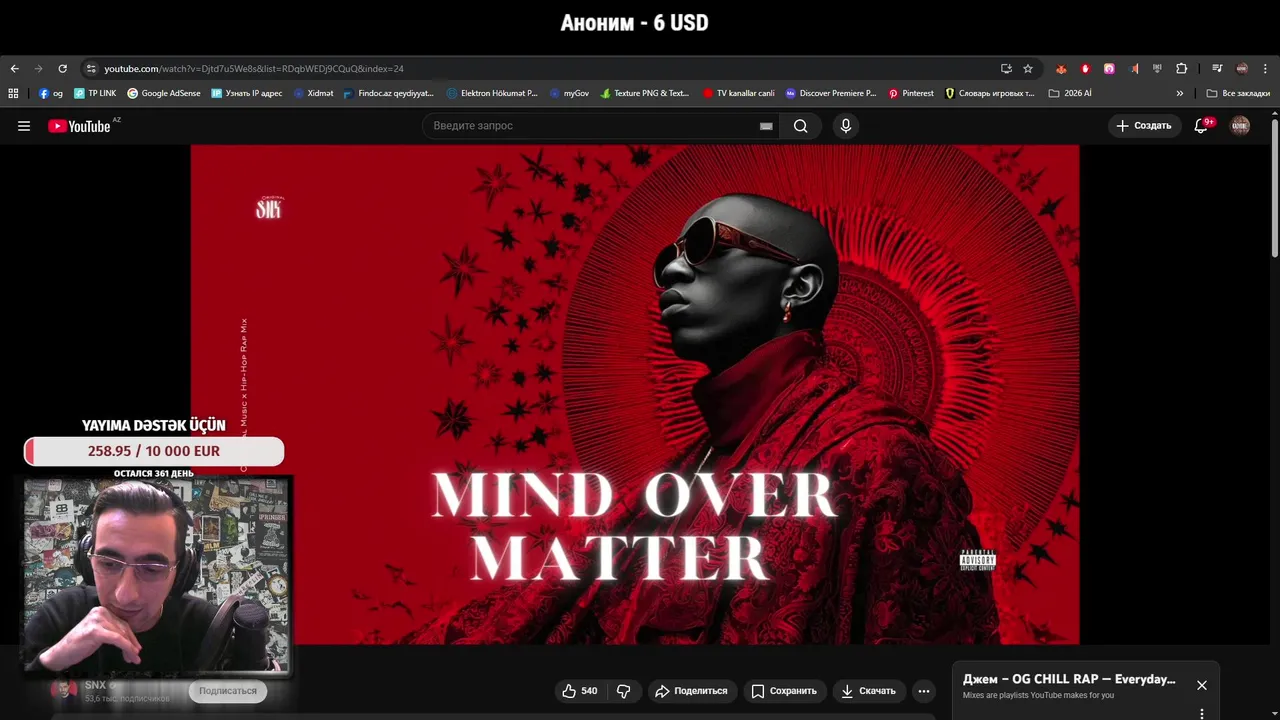
Task: Dislike the video with thumbs down
Action: click(x=624, y=691)
